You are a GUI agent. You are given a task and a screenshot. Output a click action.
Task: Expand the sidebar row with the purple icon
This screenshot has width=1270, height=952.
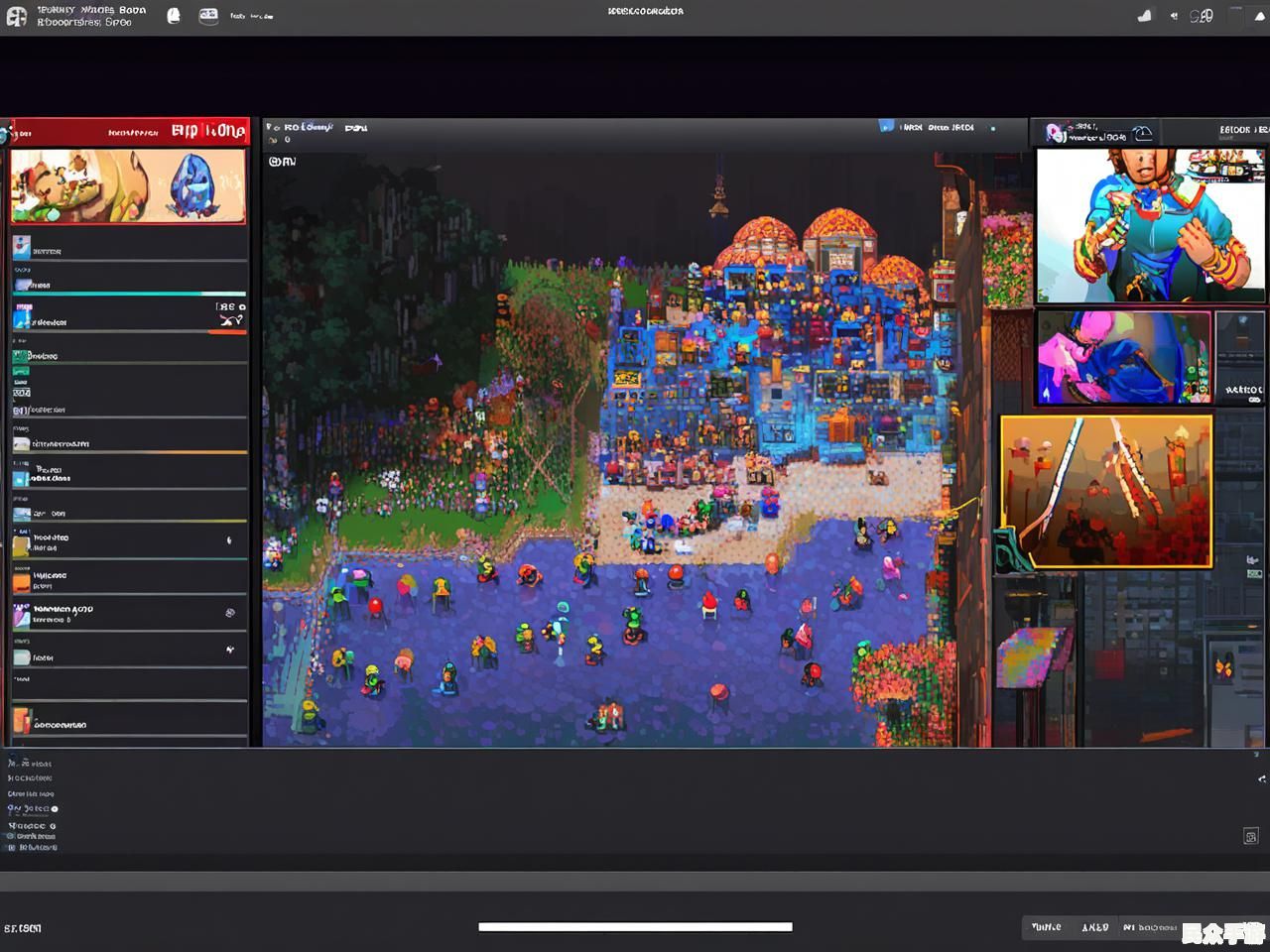[129, 615]
